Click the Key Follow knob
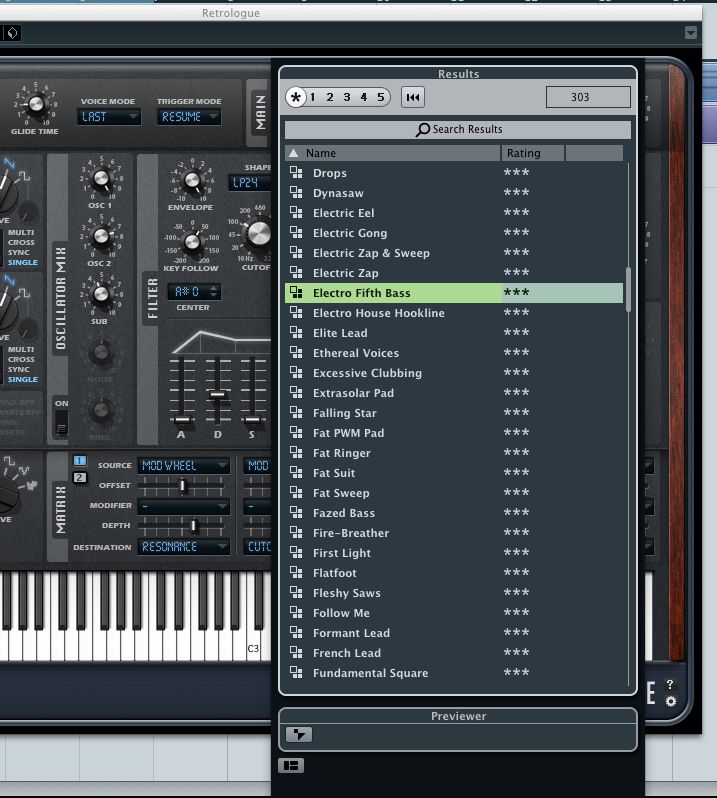 coord(192,242)
